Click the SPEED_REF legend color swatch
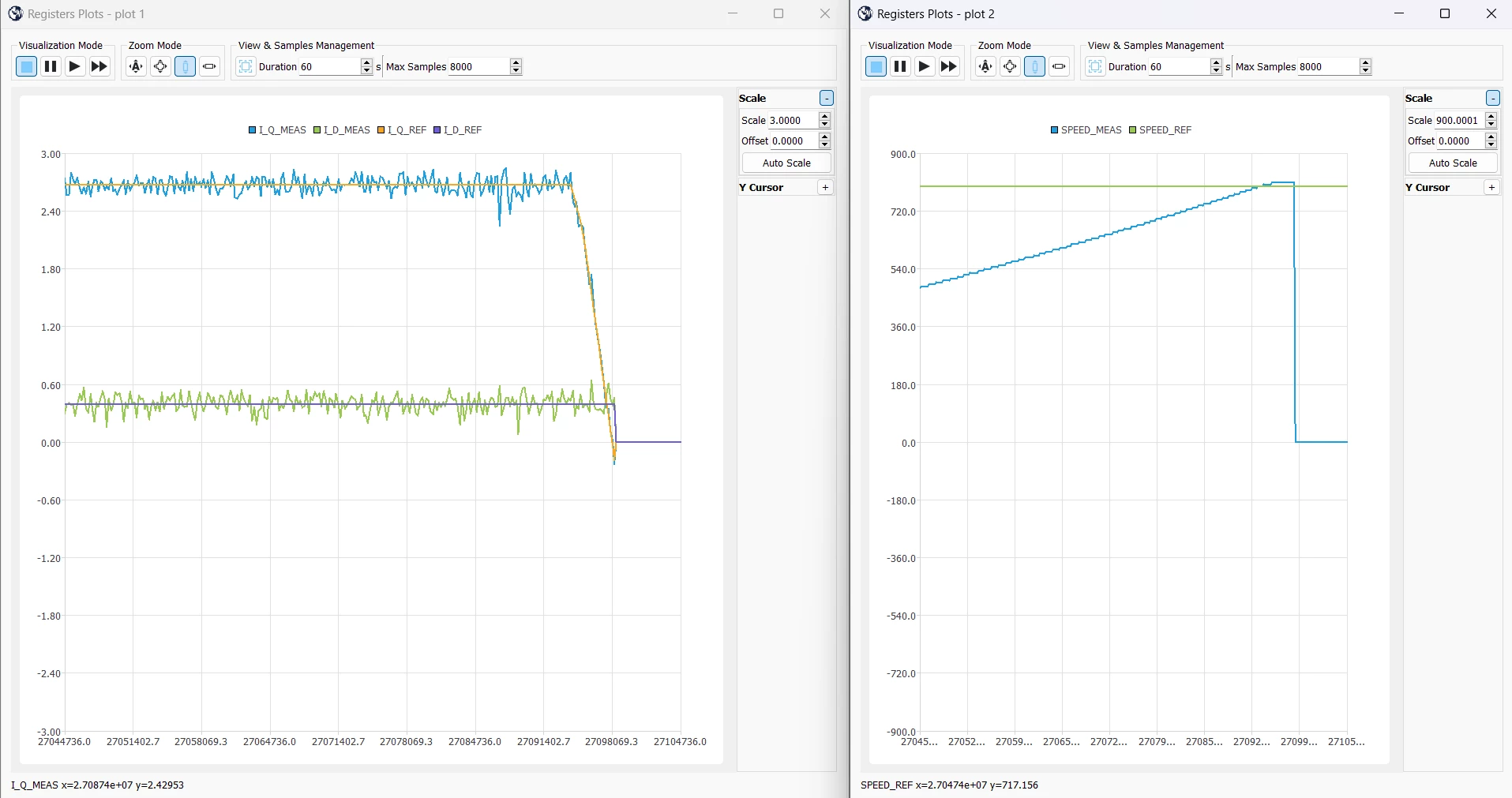Screen dimensions: 1512x798 coord(1132,130)
